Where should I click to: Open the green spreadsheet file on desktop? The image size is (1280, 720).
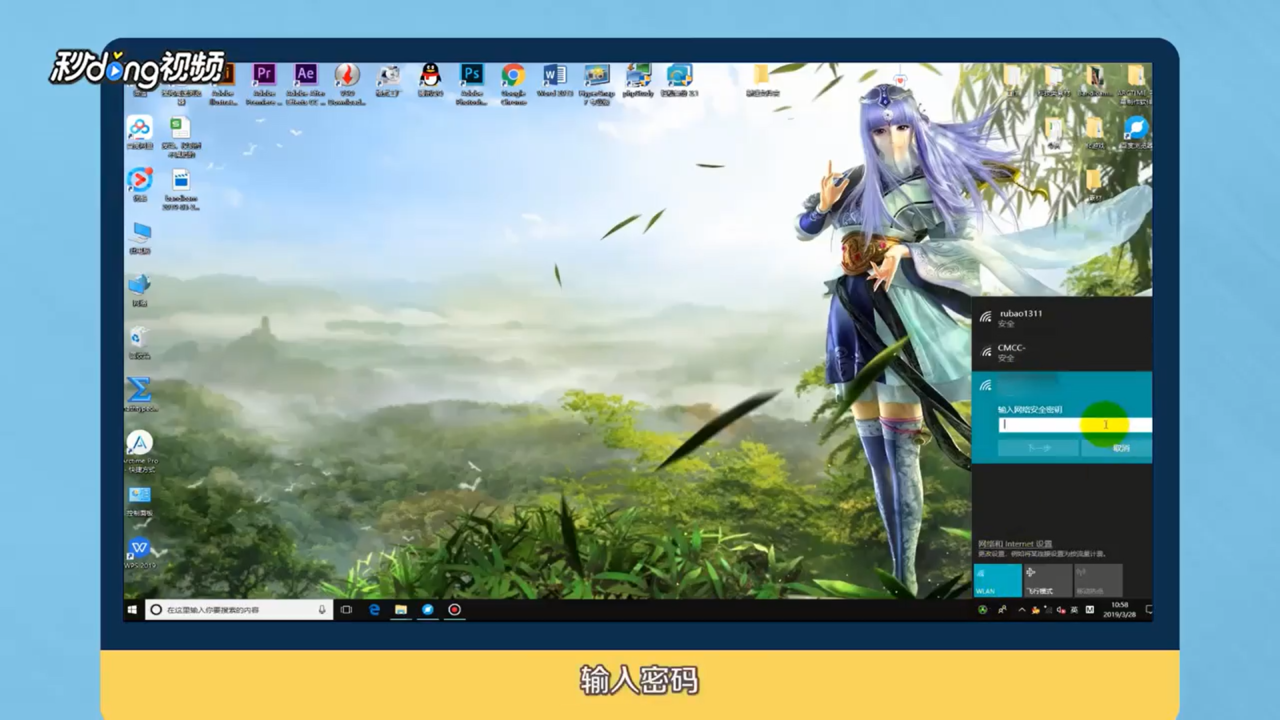pos(180,136)
